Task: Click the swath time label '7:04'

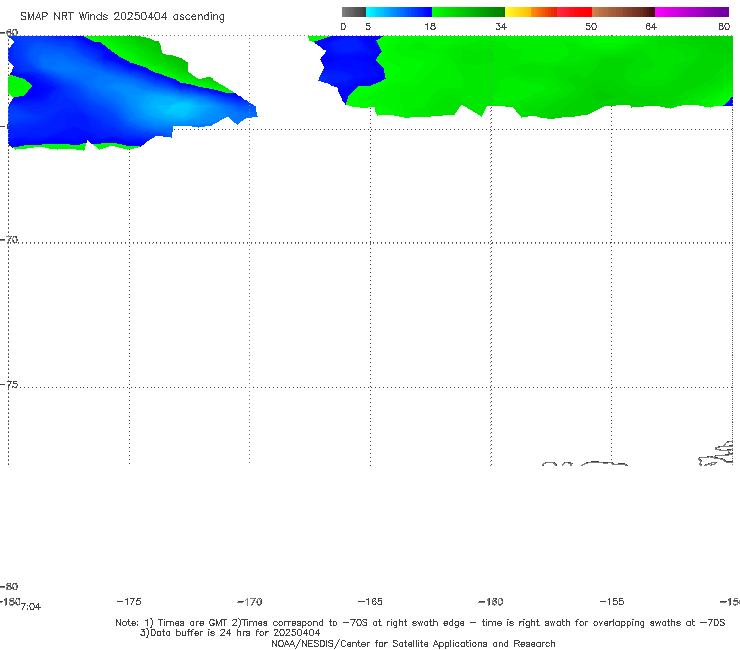Action: click(x=31, y=607)
